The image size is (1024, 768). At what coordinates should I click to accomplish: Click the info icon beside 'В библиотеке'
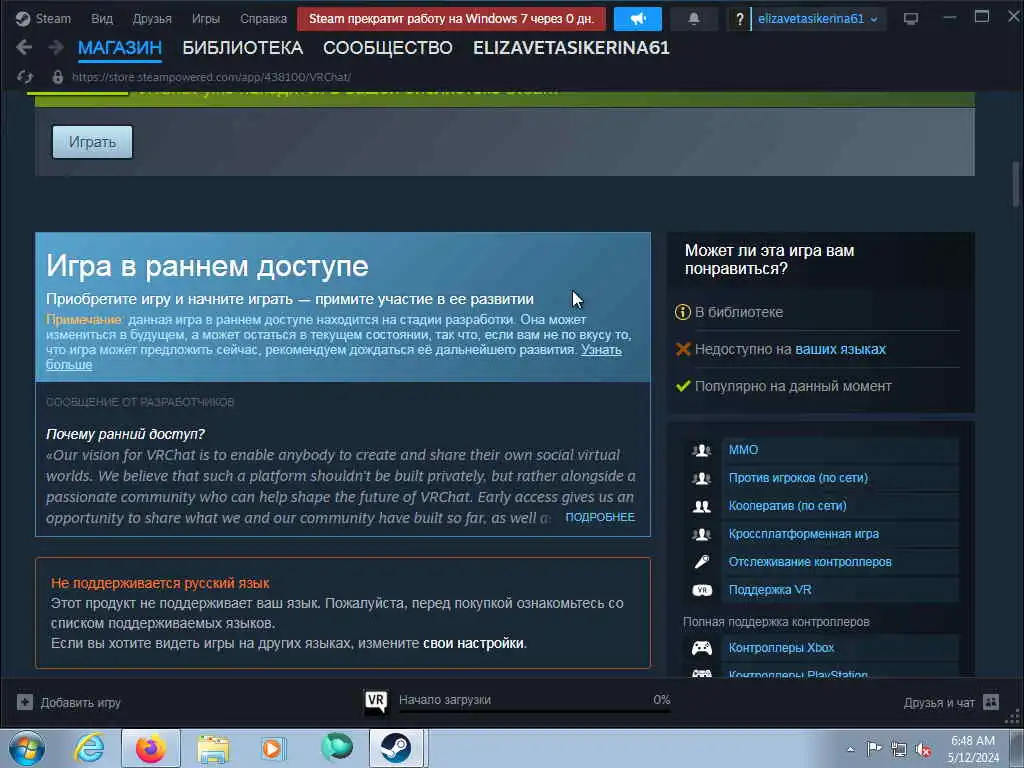682,312
